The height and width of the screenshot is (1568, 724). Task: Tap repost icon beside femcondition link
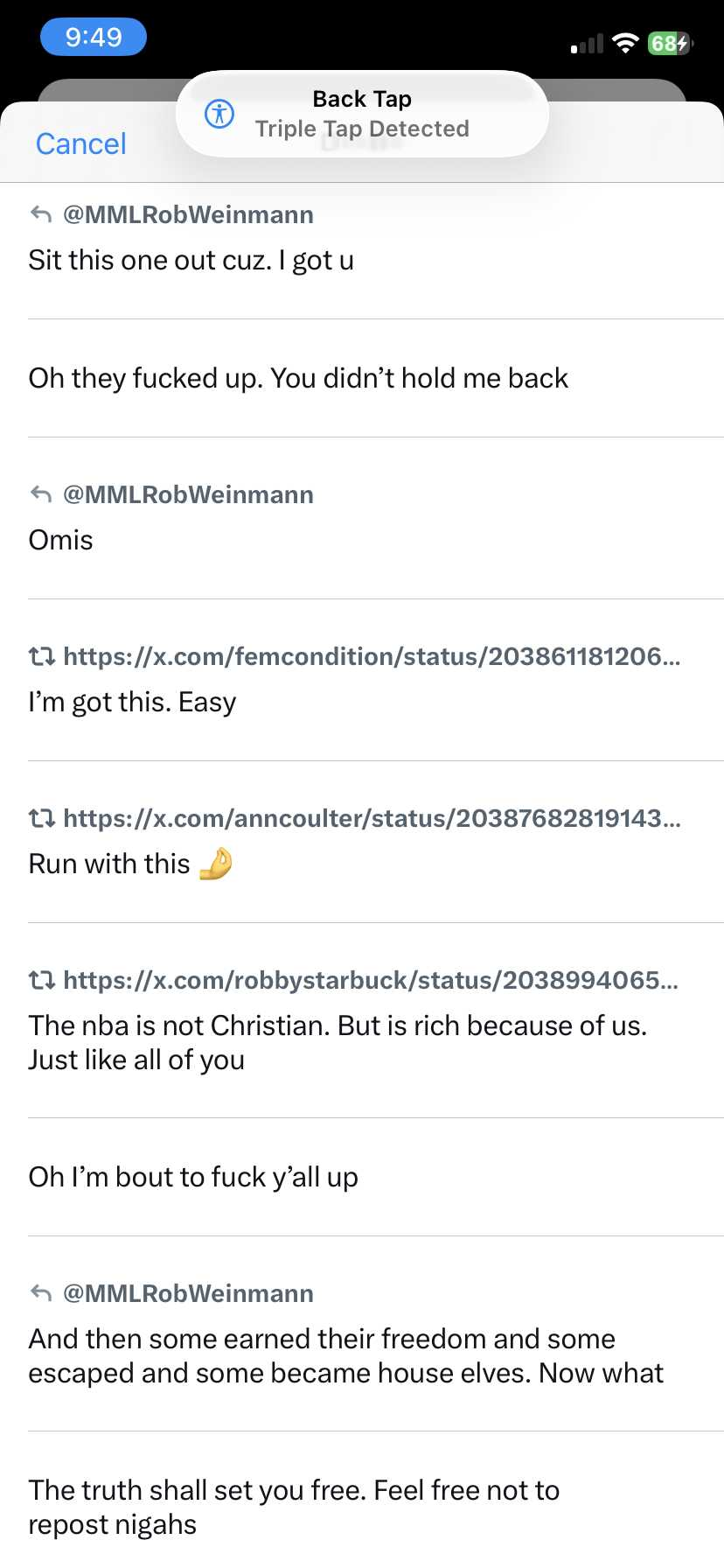42,656
